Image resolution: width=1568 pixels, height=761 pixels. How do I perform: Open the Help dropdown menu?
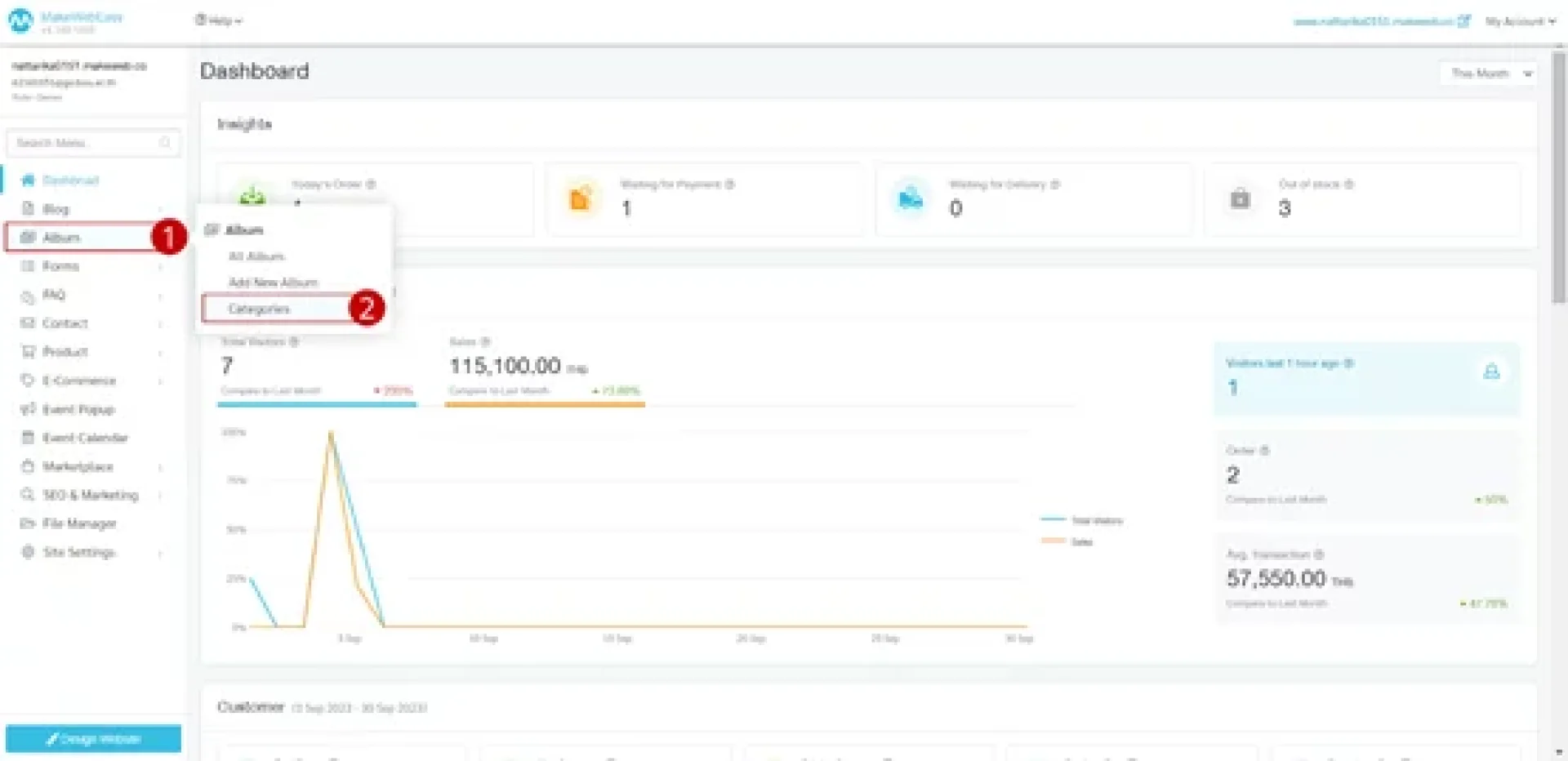[219, 20]
